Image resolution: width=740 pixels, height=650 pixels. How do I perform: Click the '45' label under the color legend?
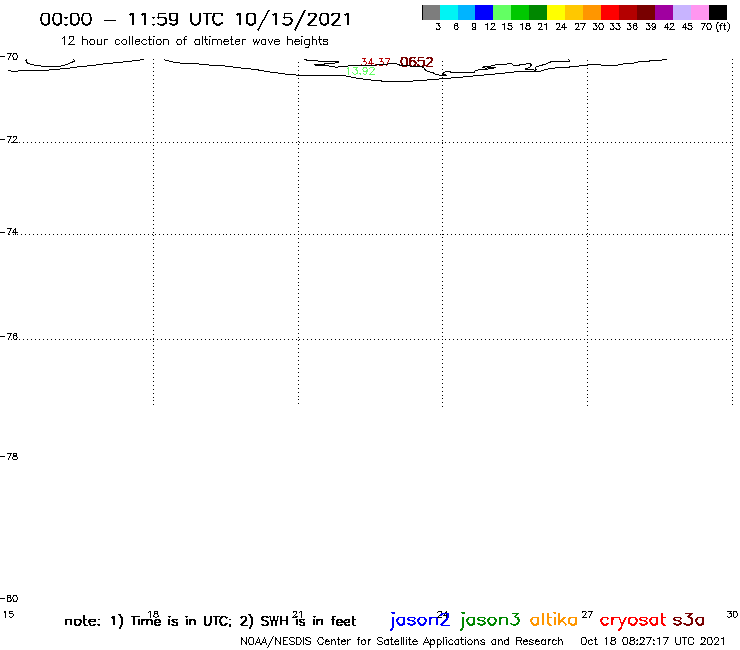tap(687, 27)
